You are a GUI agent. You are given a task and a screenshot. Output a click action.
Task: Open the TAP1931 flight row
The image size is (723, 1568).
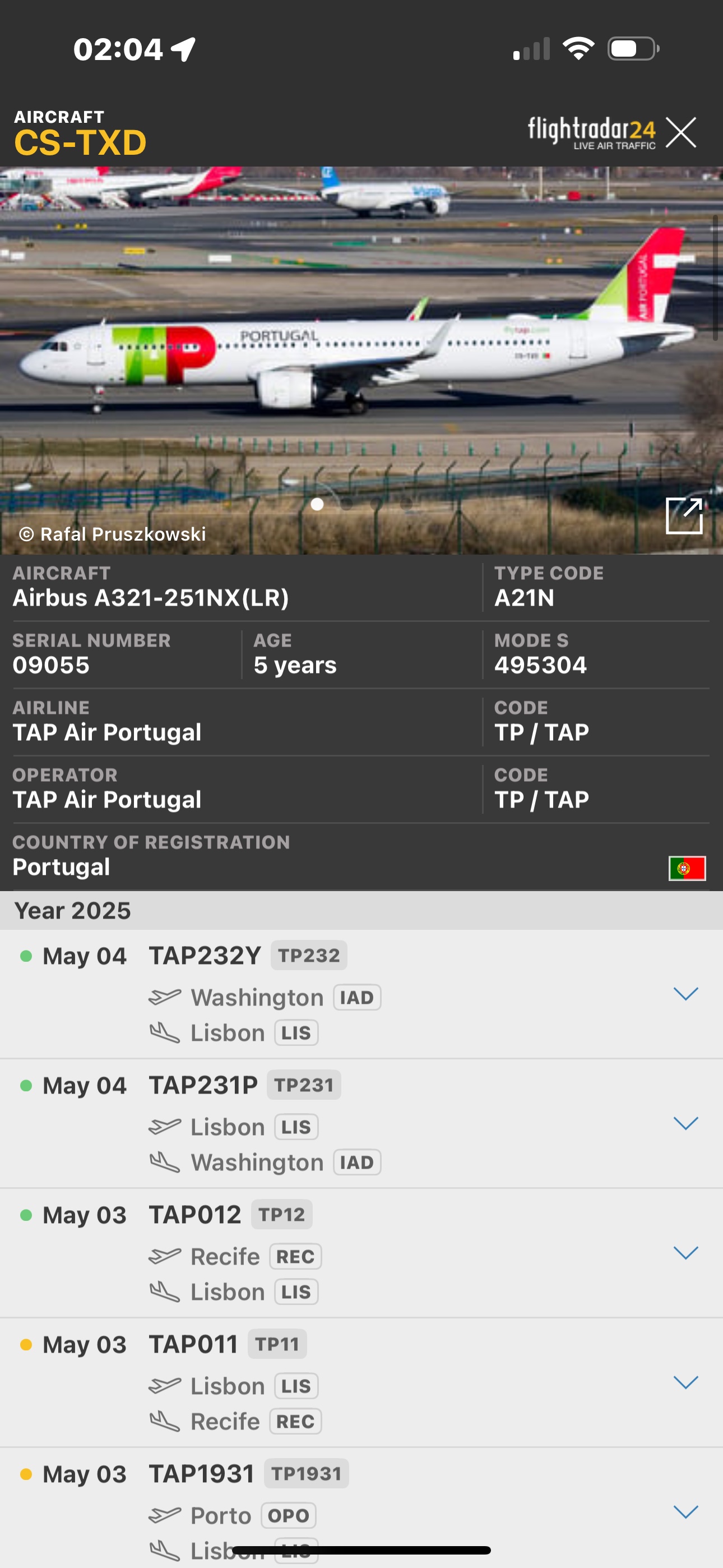[361, 1508]
